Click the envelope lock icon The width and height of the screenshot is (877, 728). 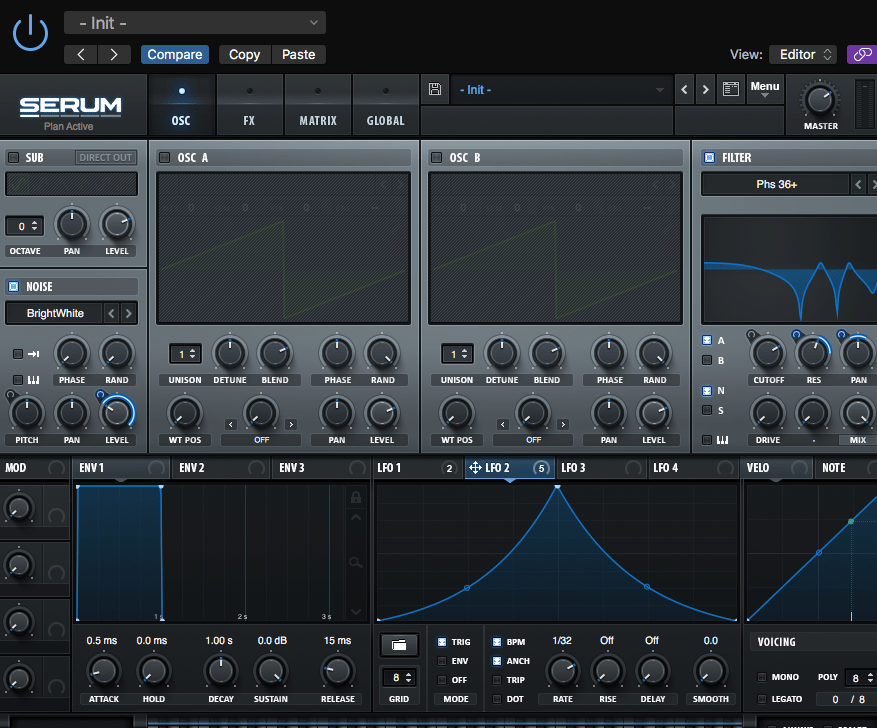(x=355, y=498)
